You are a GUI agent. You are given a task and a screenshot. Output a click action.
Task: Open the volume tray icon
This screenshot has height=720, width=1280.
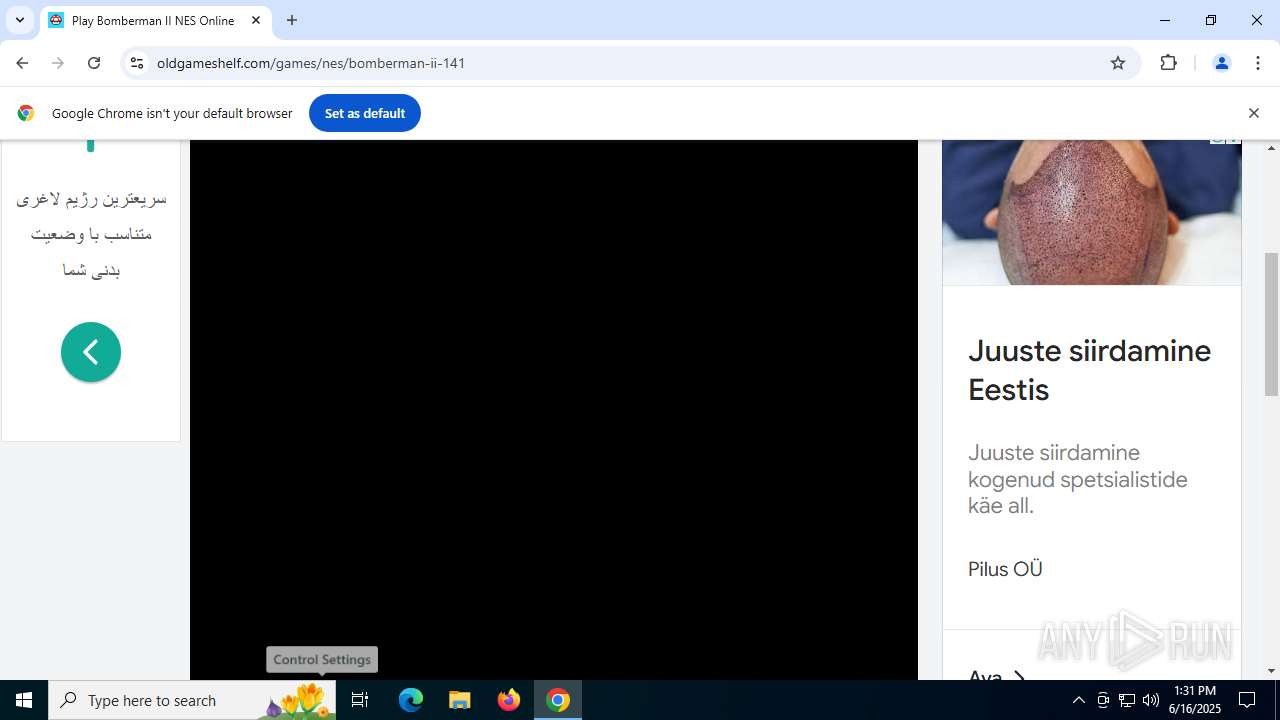[1151, 700]
